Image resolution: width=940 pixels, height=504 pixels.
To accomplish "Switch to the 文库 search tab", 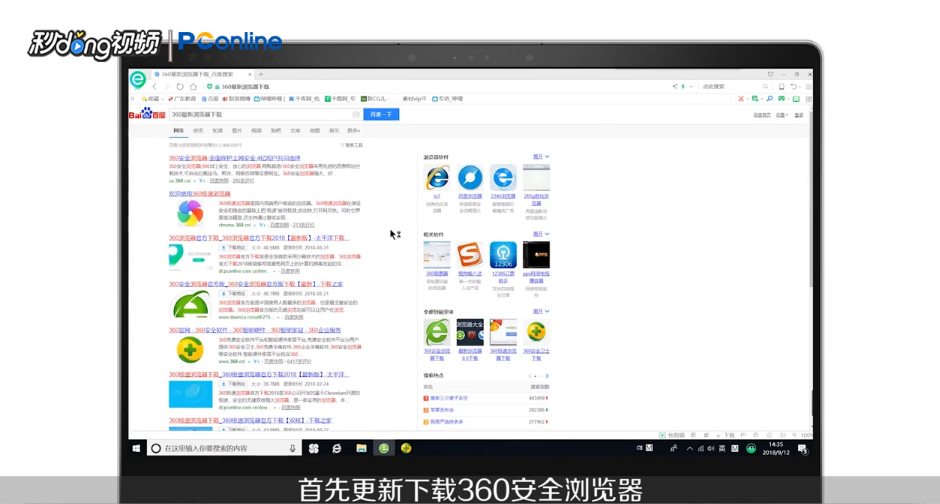I will point(296,131).
